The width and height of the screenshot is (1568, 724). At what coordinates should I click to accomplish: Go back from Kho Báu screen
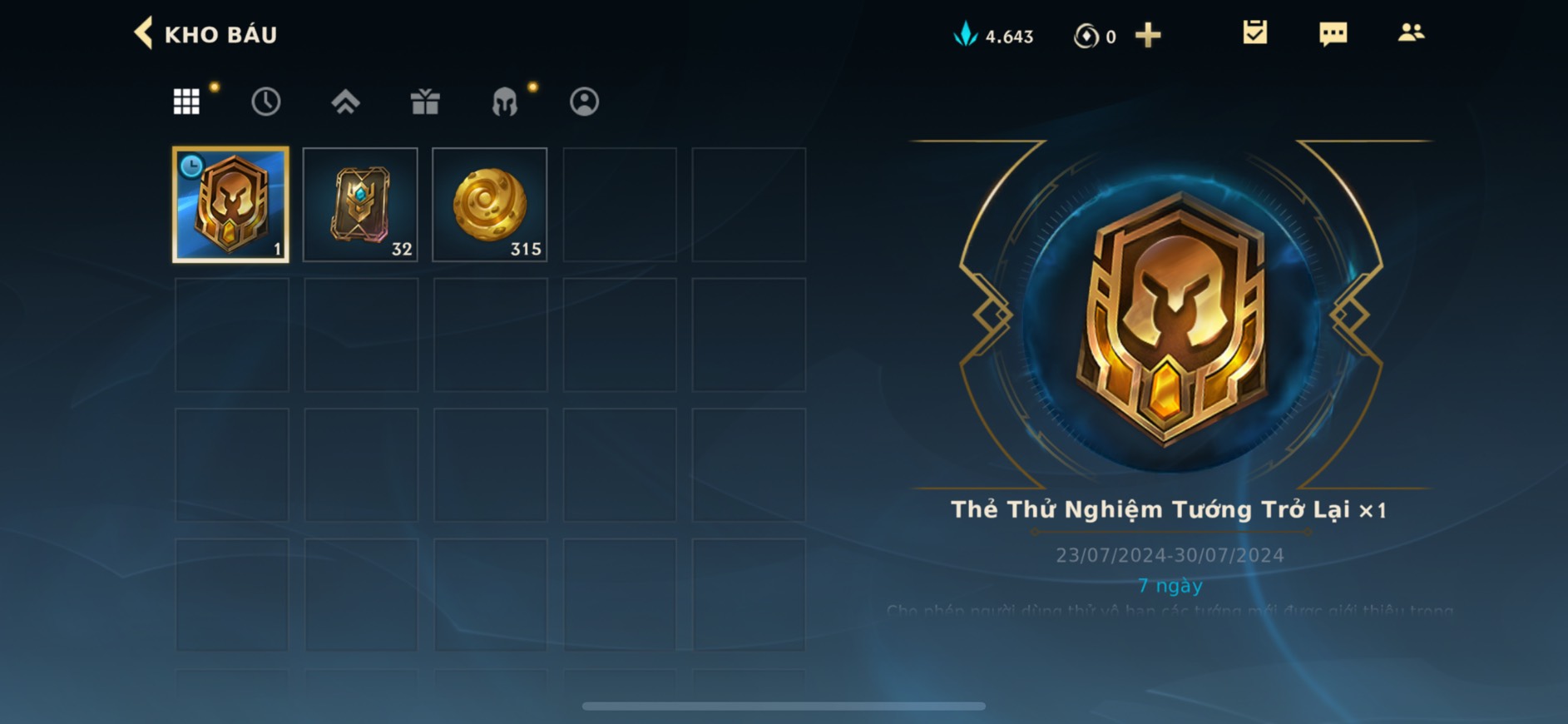pos(143,34)
